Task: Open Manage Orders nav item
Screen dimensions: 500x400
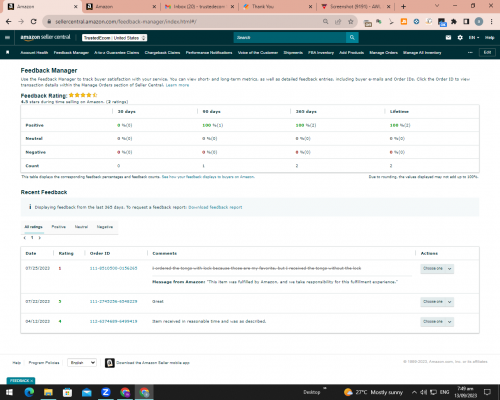Action: coord(383,52)
